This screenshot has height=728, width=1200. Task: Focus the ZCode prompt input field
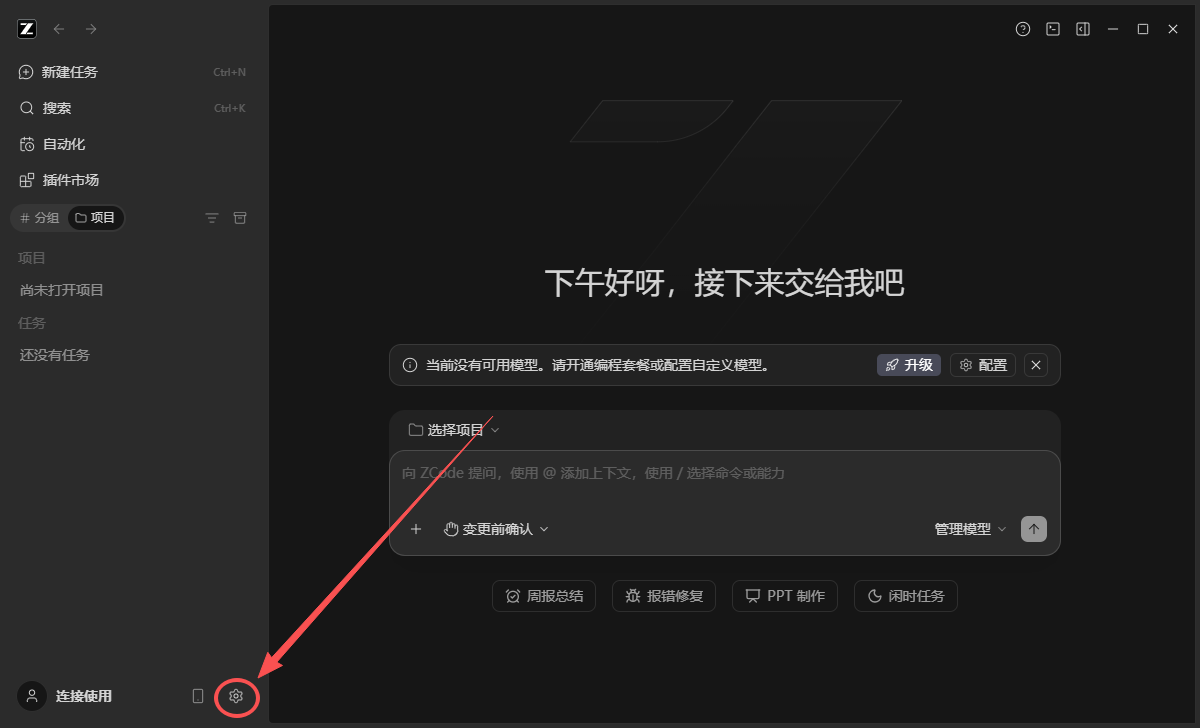[x=725, y=473]
